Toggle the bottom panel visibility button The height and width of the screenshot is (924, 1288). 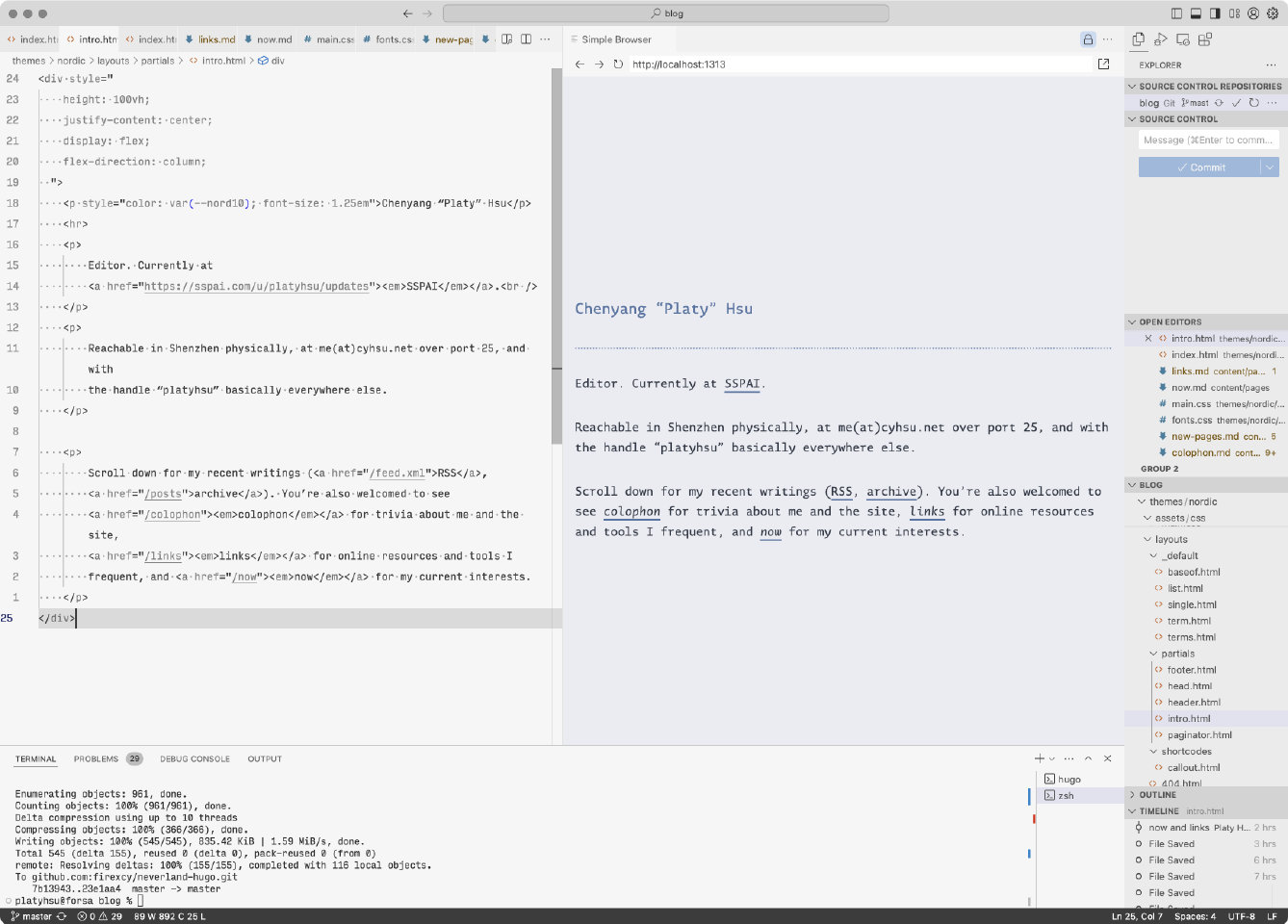[x=1196, y=13]
